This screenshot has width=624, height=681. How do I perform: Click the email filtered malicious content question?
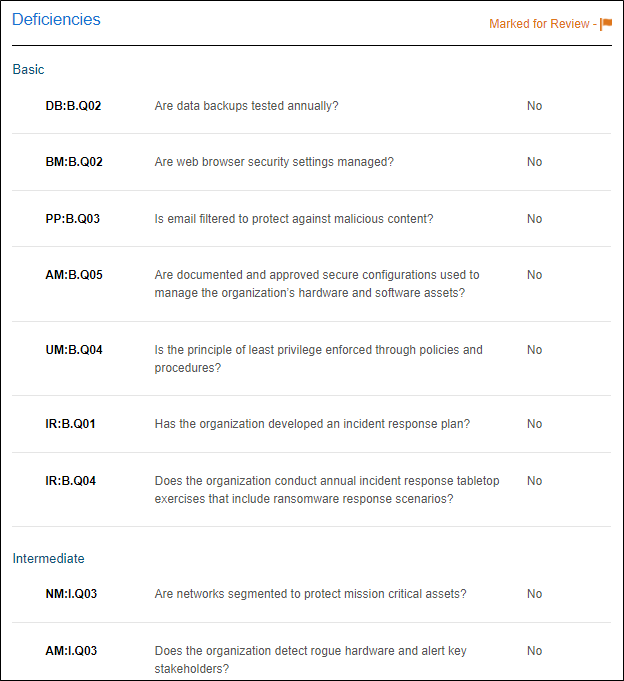tap(293, 219)
